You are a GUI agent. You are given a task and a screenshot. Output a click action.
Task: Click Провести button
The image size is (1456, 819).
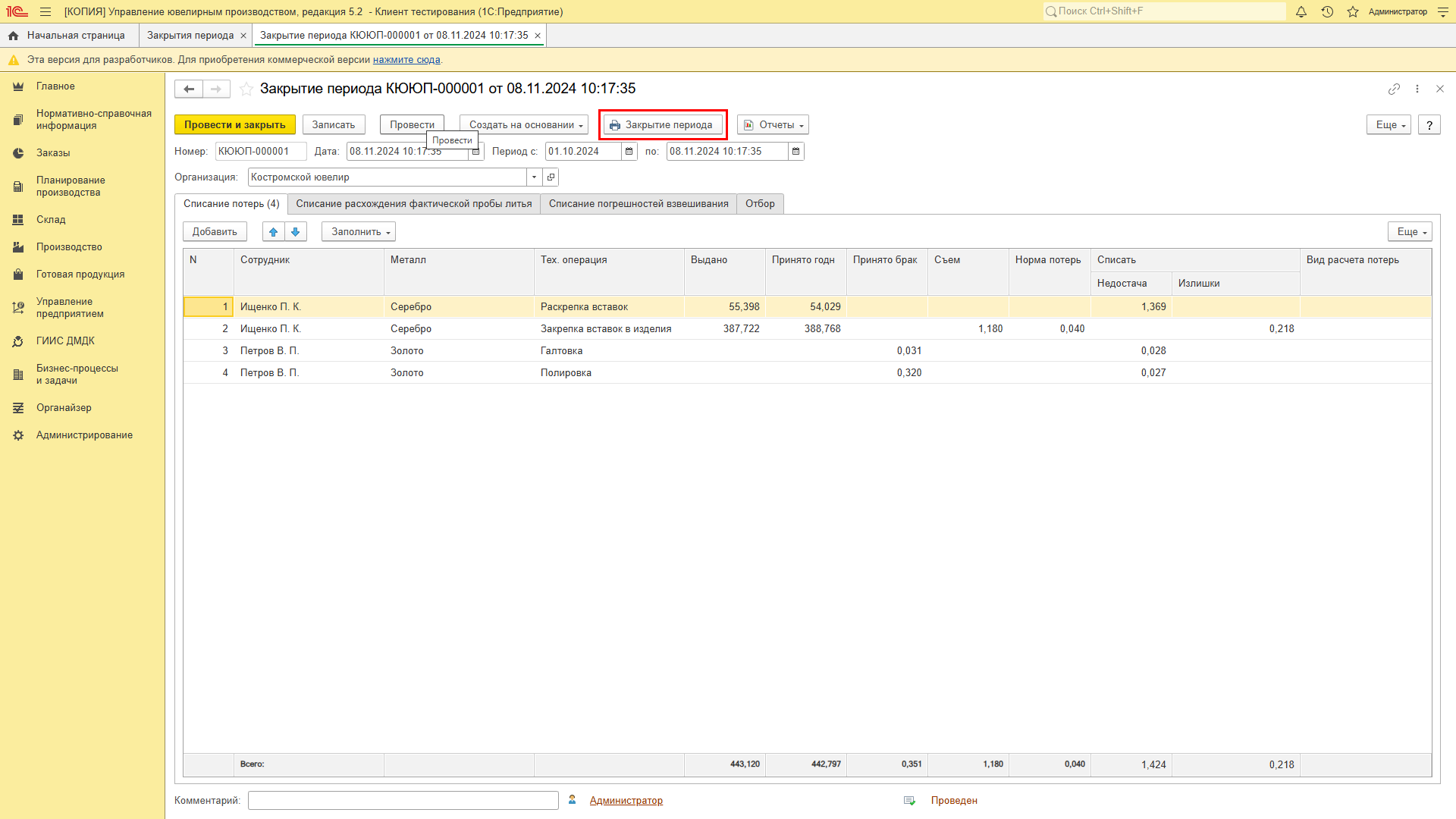(x=412, y=125)
